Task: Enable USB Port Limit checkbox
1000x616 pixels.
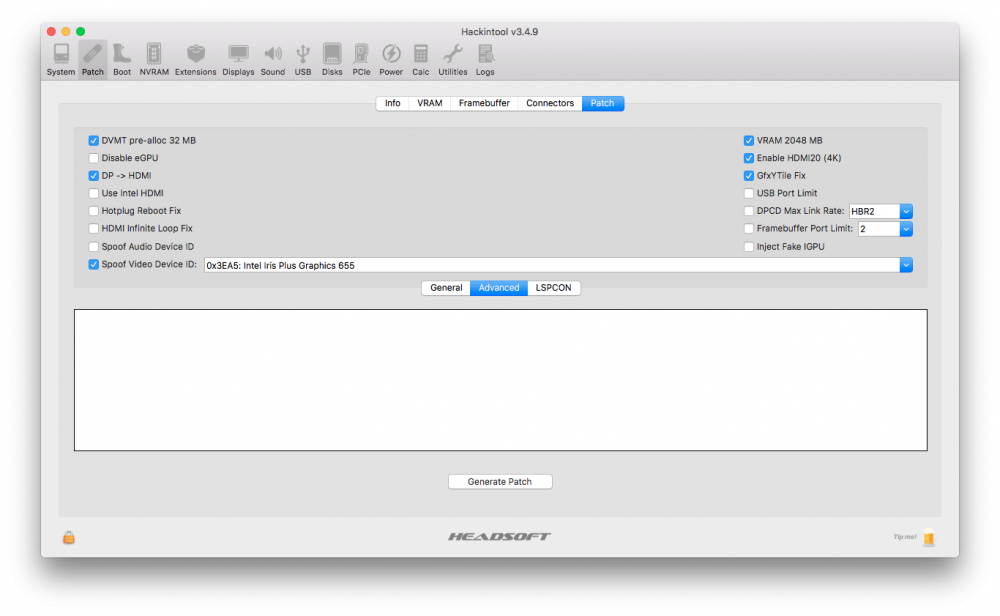Action: (749, 193)
